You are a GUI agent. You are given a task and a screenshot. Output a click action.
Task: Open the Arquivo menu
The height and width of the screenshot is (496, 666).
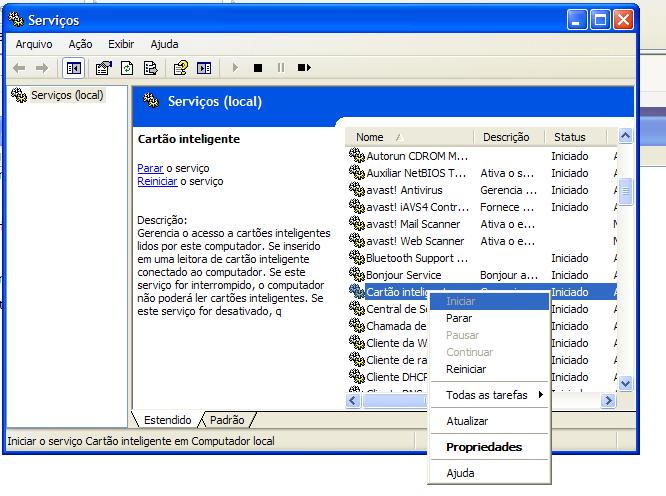34,44
